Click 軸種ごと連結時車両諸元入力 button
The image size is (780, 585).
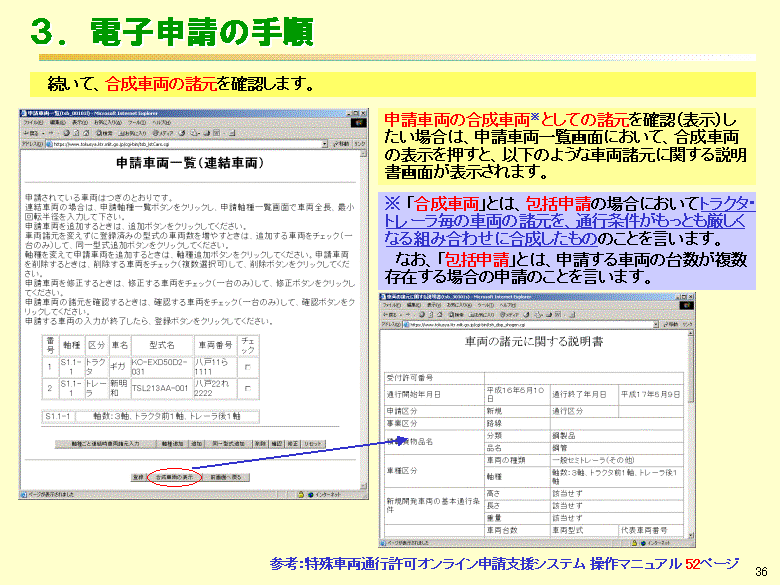pos(105,444)
